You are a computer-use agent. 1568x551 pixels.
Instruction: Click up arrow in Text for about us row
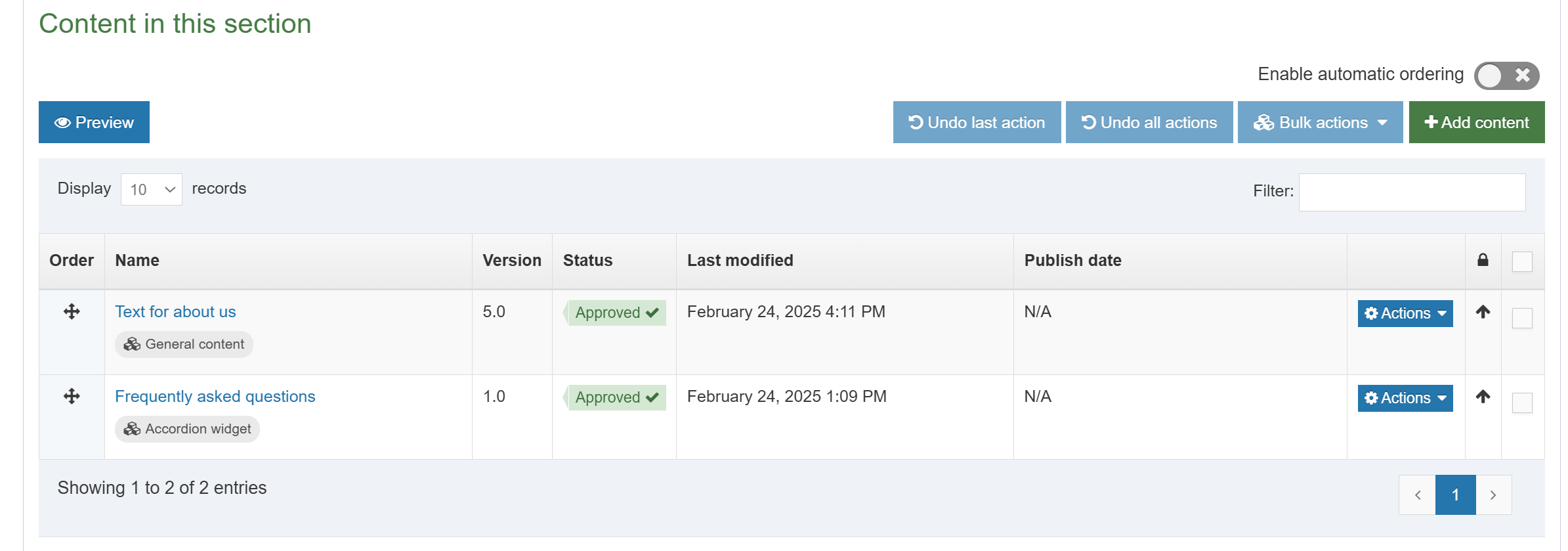tap(1483, 312)
